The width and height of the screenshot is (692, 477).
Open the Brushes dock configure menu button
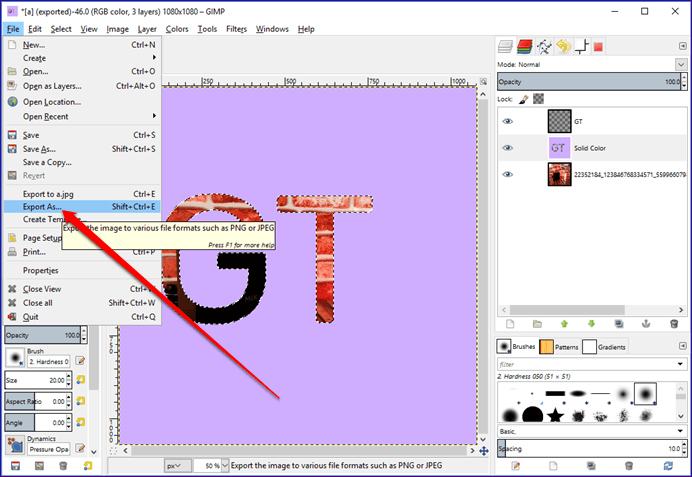pyautogui.click(x=682, y=346)
